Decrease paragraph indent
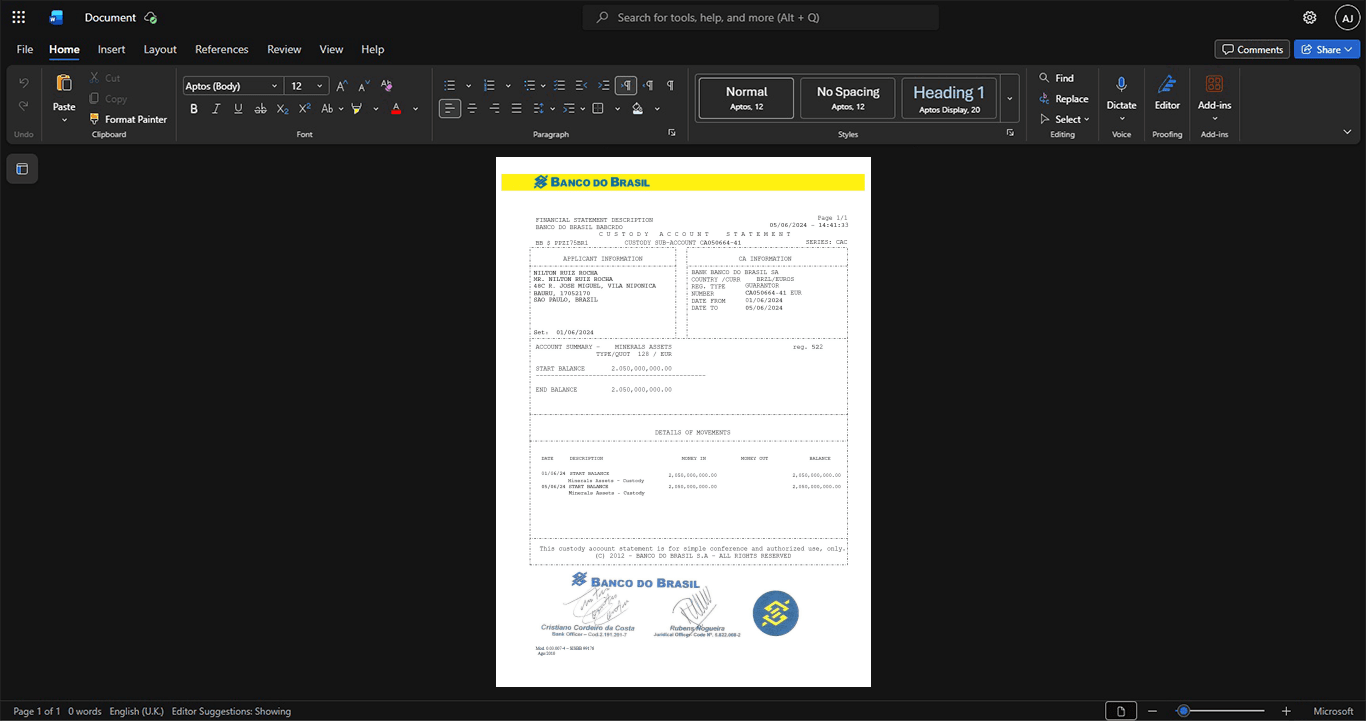The width and height of the screenshot is (1366, 721). click(x=582, y=85)
